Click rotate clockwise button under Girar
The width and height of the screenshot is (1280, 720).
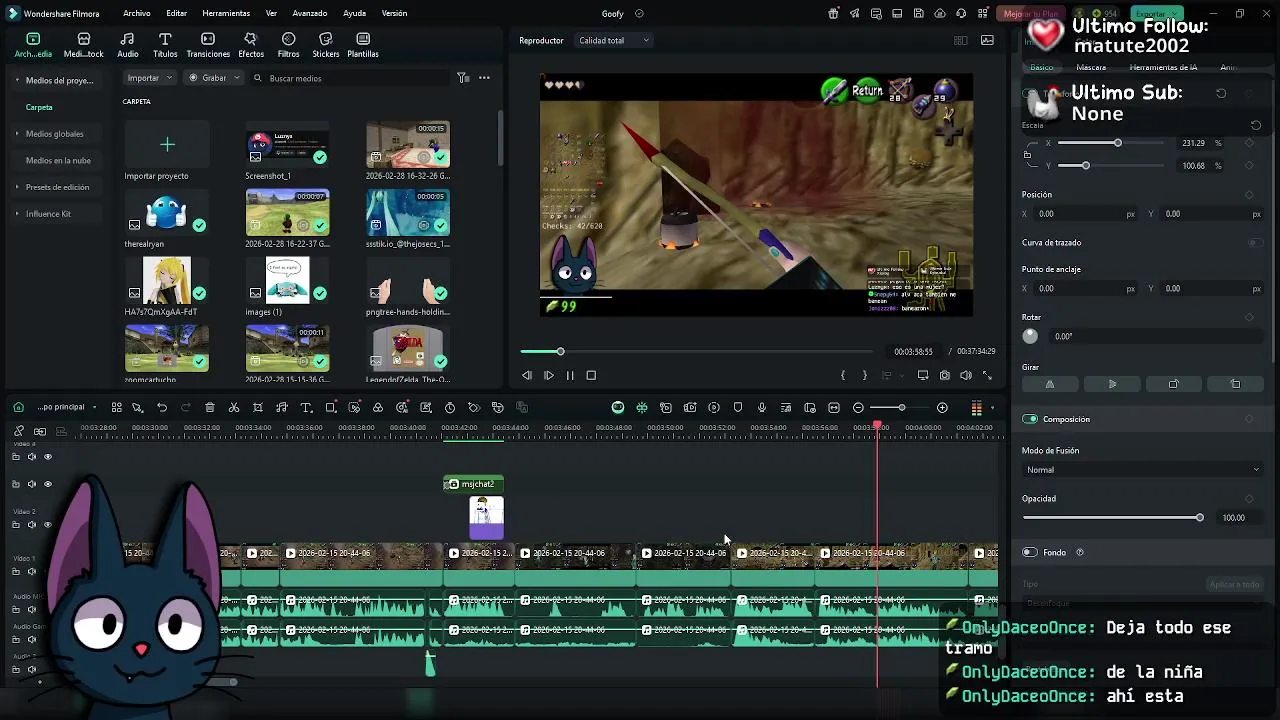pos(1173,384)
